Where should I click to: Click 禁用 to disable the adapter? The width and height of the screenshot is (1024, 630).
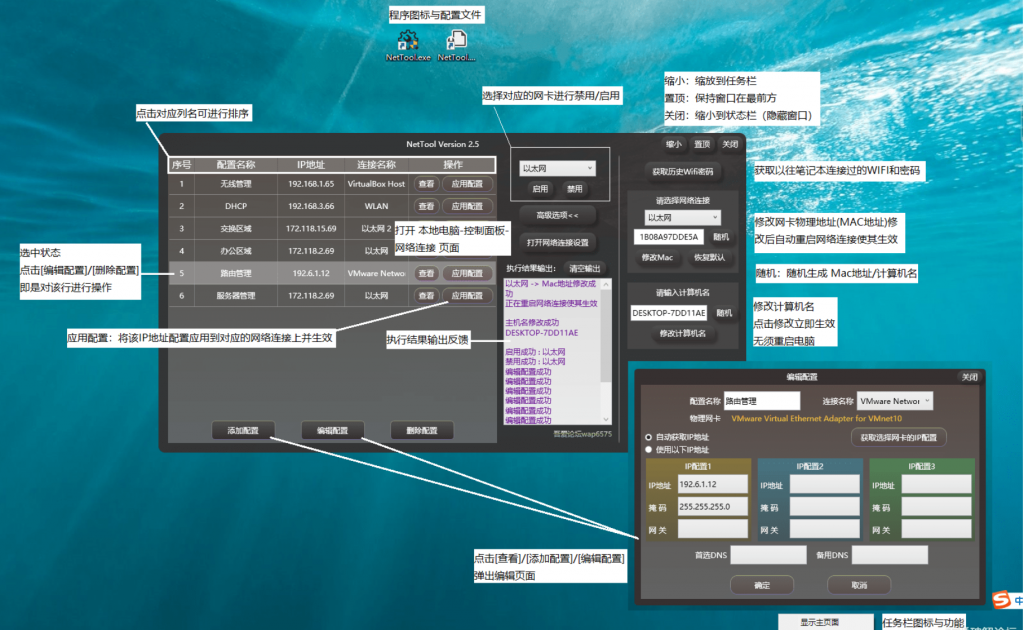coord(575,189)
